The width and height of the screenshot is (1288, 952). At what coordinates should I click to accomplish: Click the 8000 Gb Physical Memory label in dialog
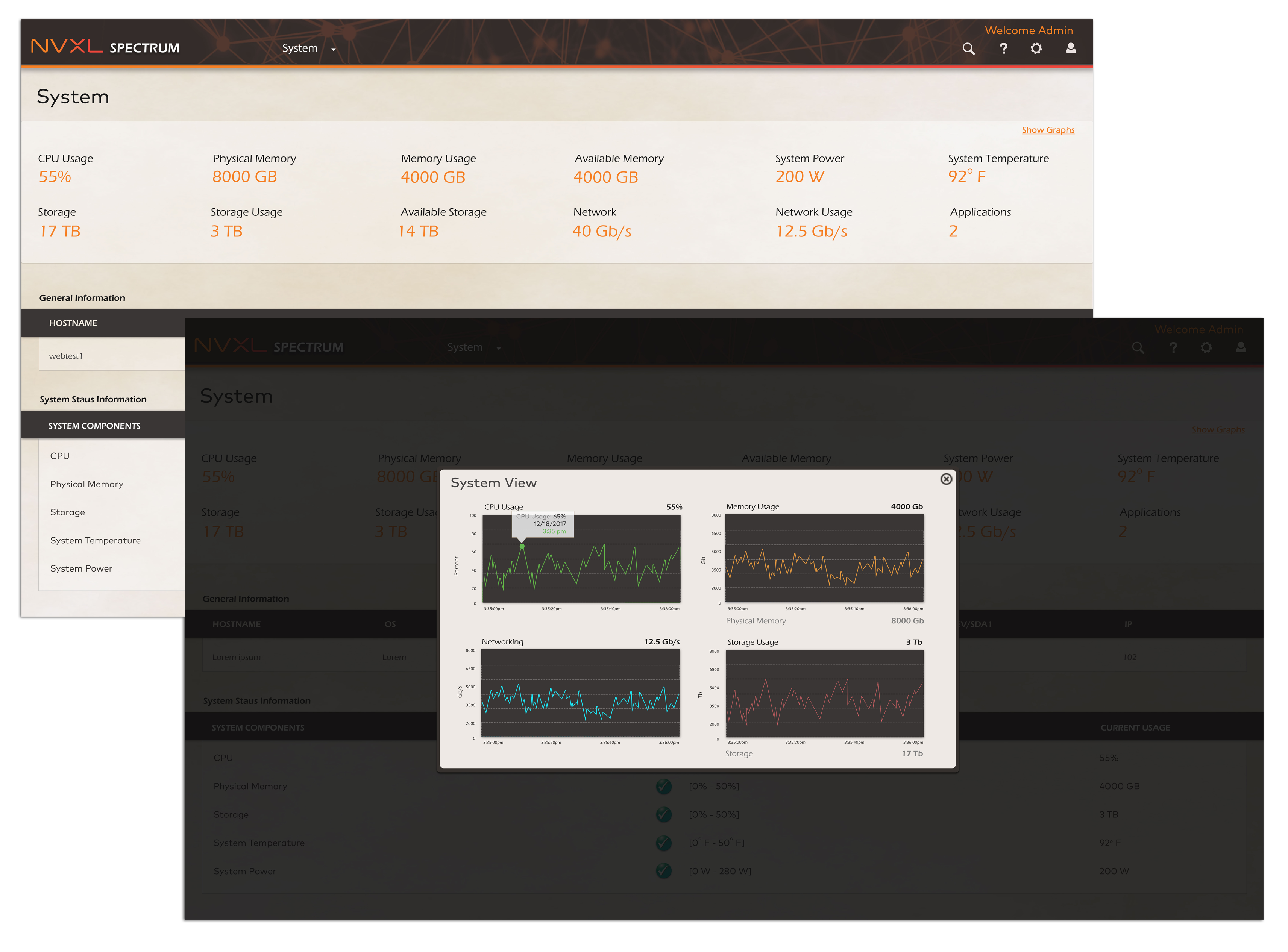(907, 621)
